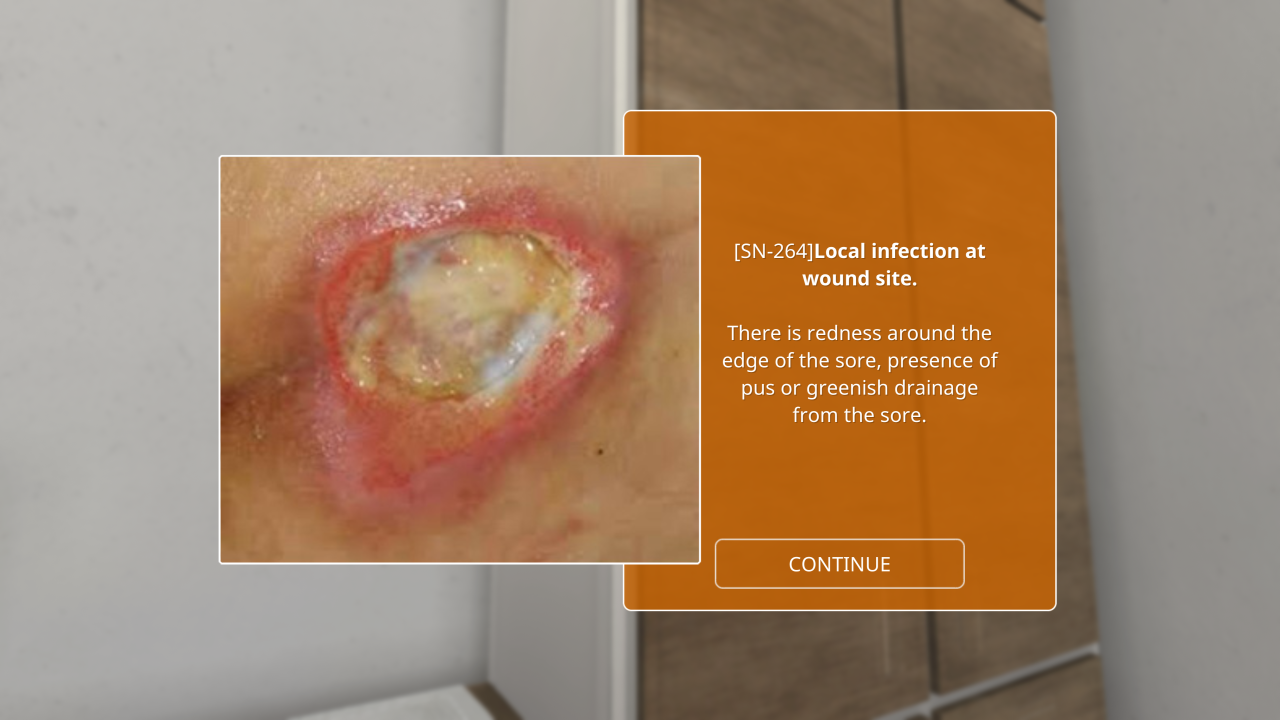Click the 'from the sore.' text line

point(859,415)
